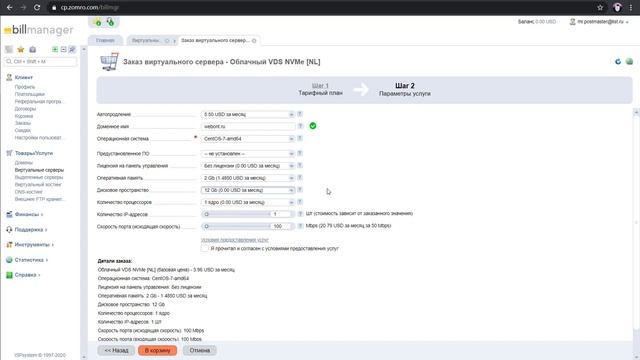The height and width of the screenshot is (360, 640).
Task: Click the shopping cart icon beside page title
Action: (109, 62)
